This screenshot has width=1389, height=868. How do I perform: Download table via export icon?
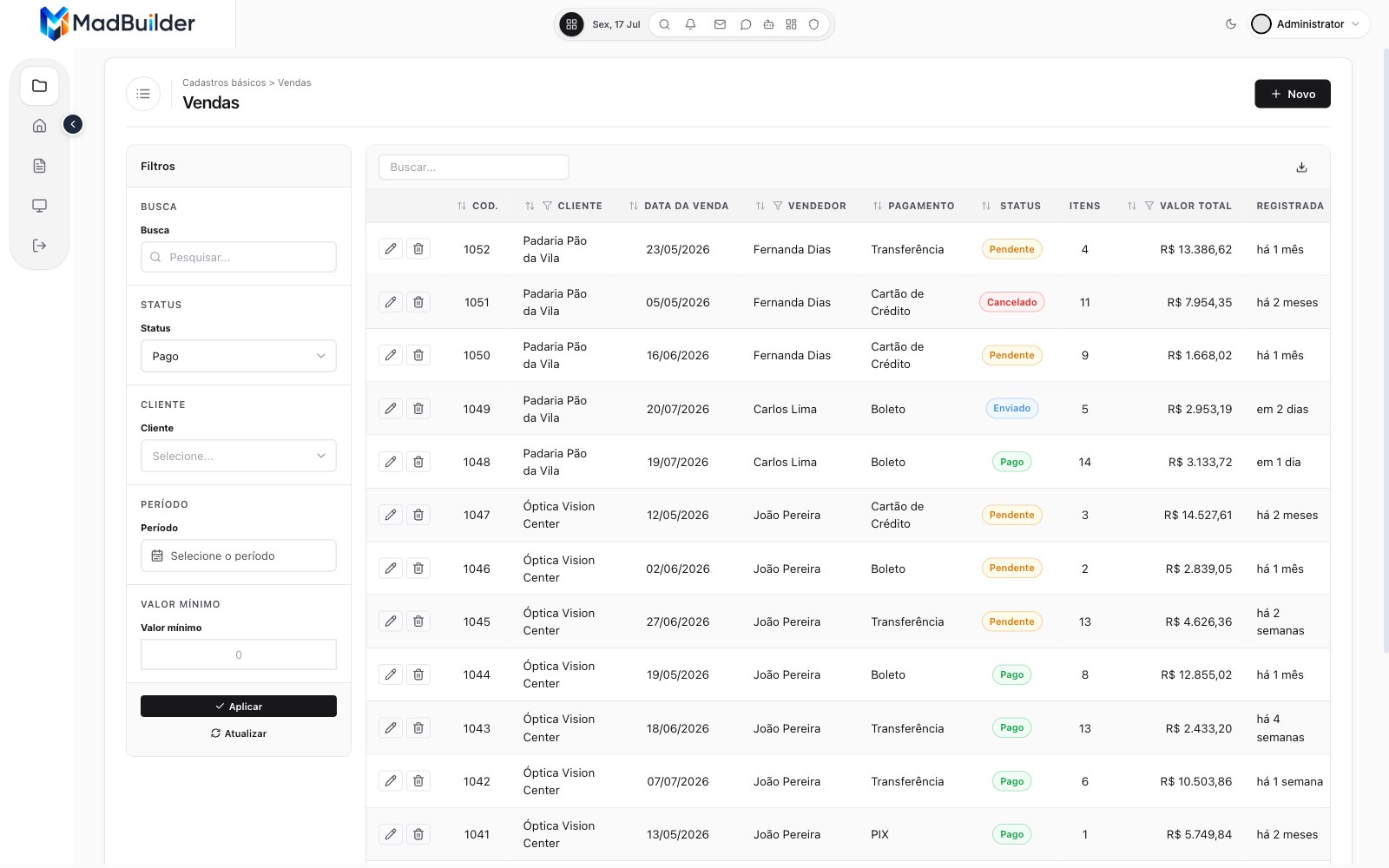pyautogui.click(x=1301, y=168)
